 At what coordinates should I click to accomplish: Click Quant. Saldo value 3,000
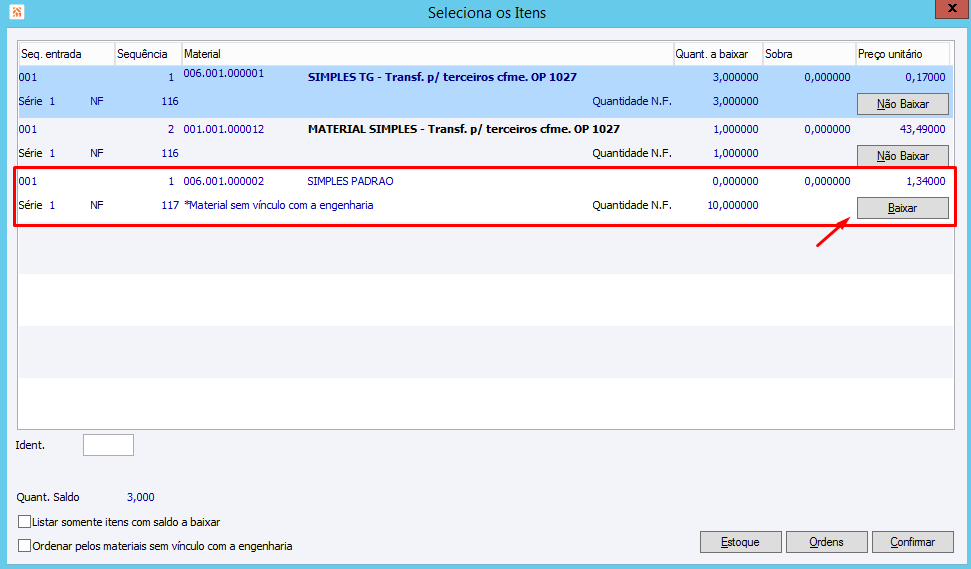coord(141,497)
